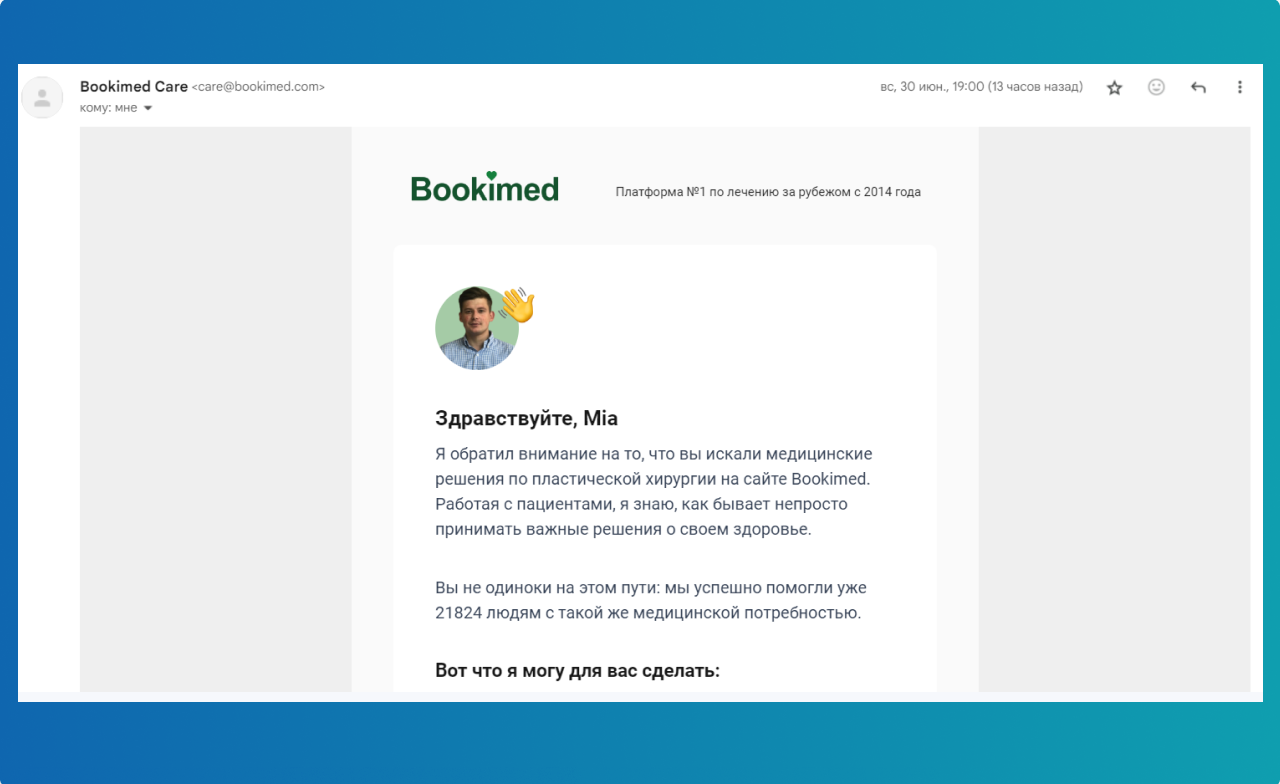Open the three-dot more options menu

click(x=1240, y=87)
